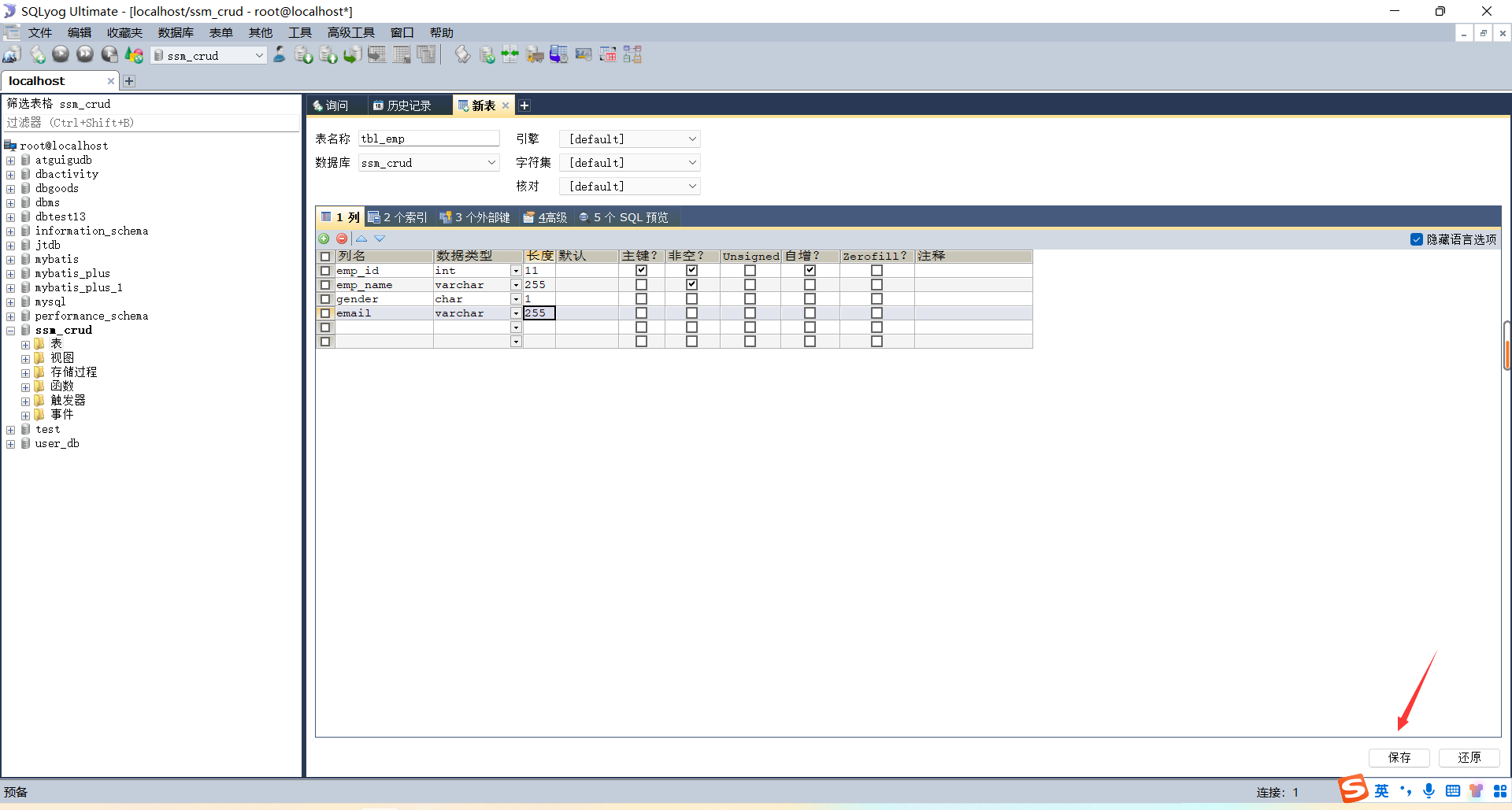Add a new query tab with plus
This screenshot has width=1512, height=810.
click(524, 105)
